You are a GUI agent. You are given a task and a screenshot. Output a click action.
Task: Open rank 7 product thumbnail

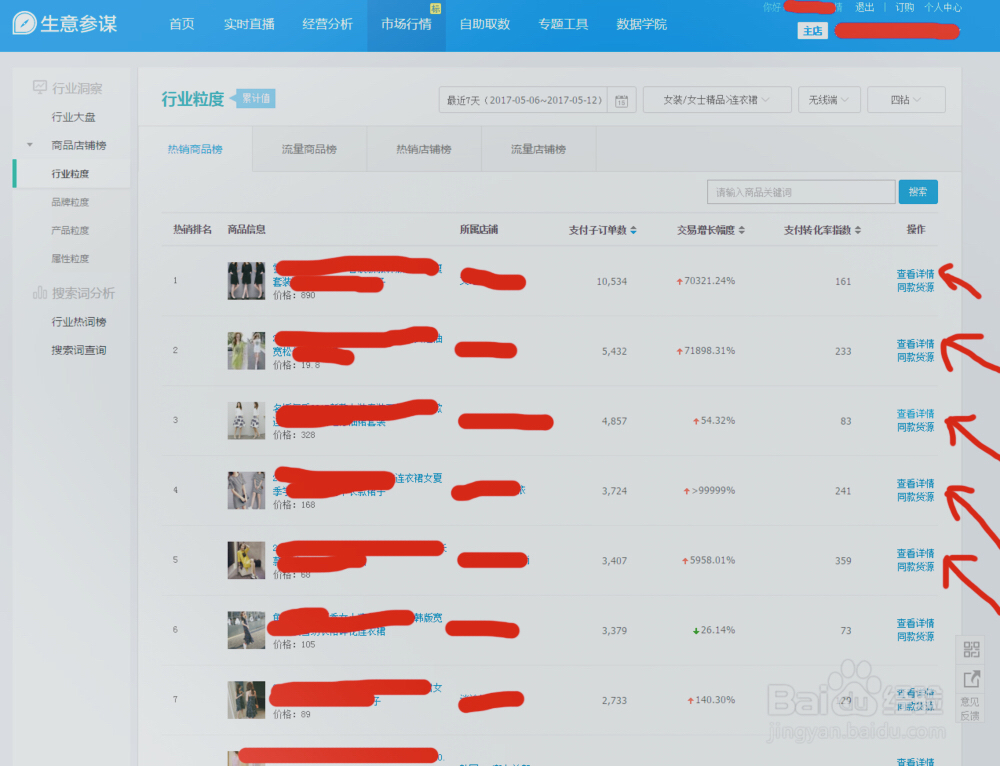[x=246, y=700]
